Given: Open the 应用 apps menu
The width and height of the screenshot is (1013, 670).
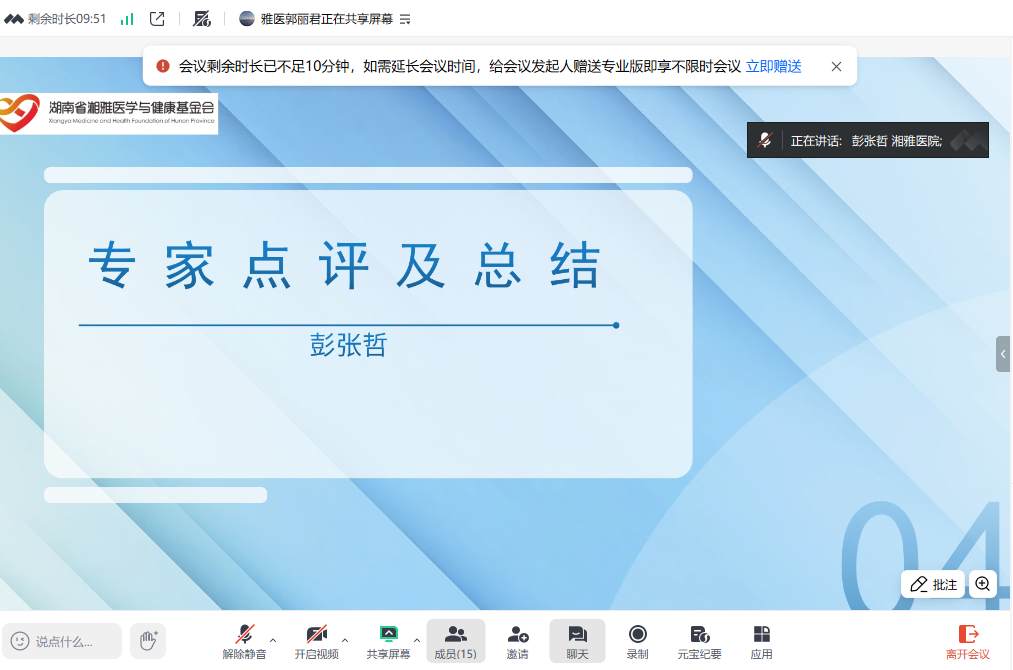Looking at the screenshot, I should pos(761,640).
